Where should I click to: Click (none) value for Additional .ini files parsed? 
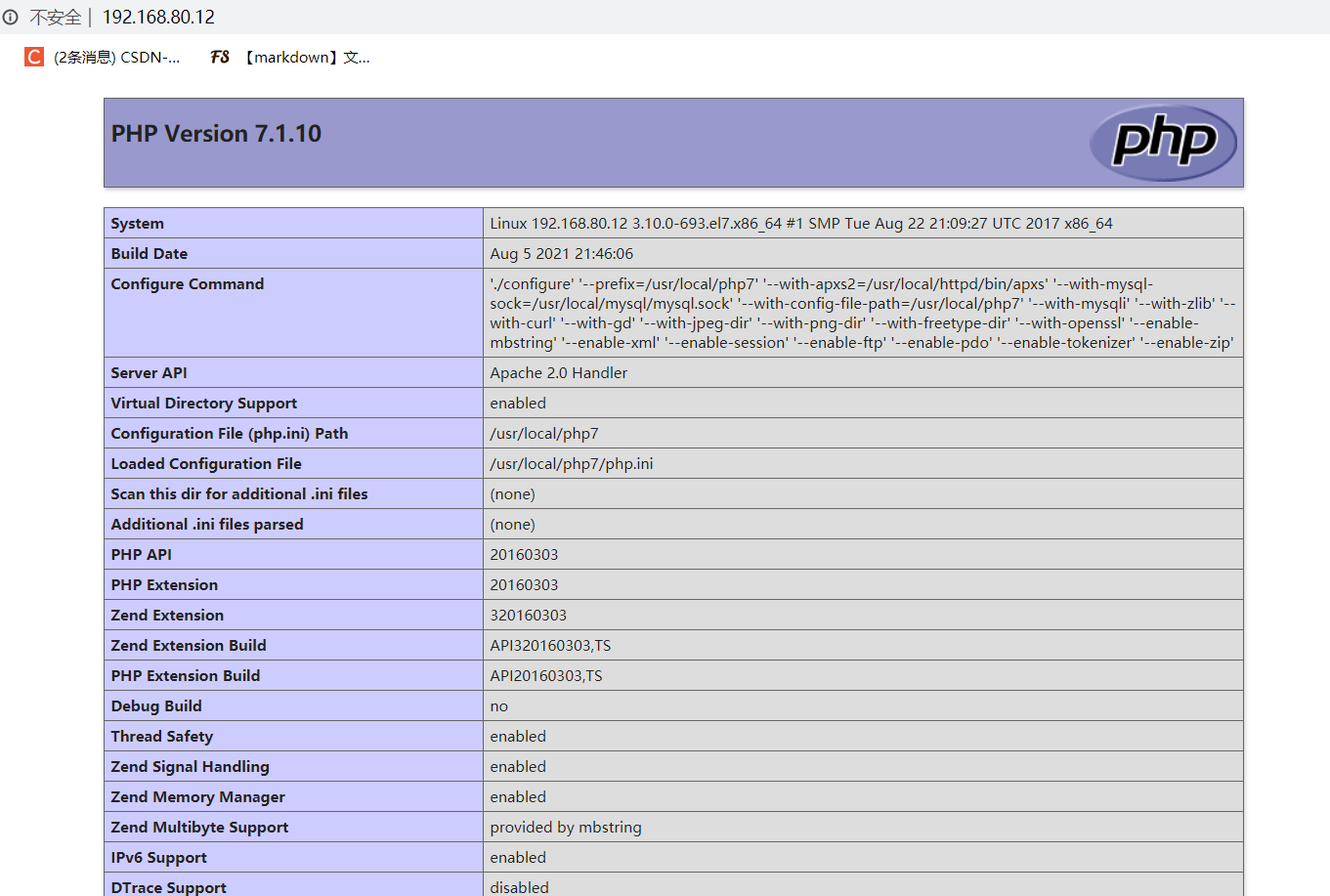(513, 524)
